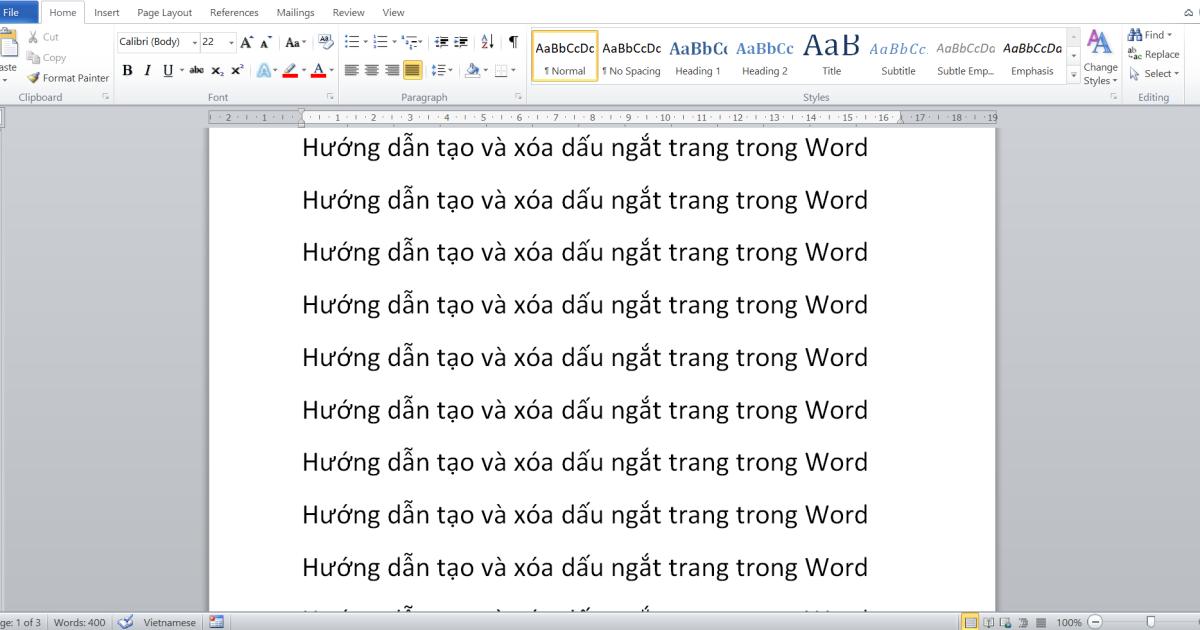The image size is (1200, 630).
Task: Toggle justify alignment
Action: click(412, 70)
